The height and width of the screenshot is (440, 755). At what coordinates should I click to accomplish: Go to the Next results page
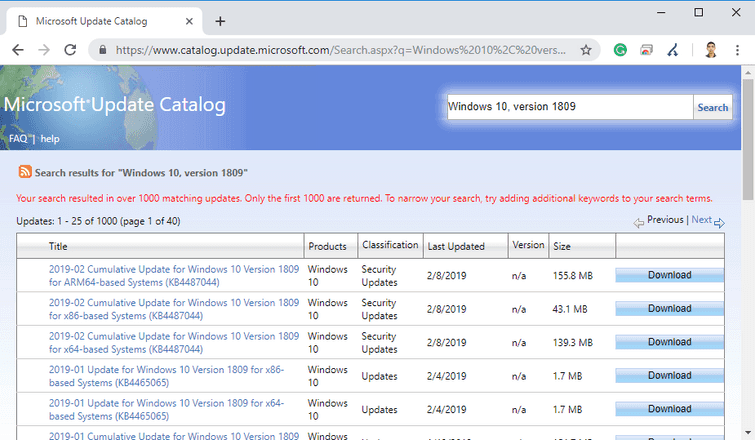pos(701,220)
